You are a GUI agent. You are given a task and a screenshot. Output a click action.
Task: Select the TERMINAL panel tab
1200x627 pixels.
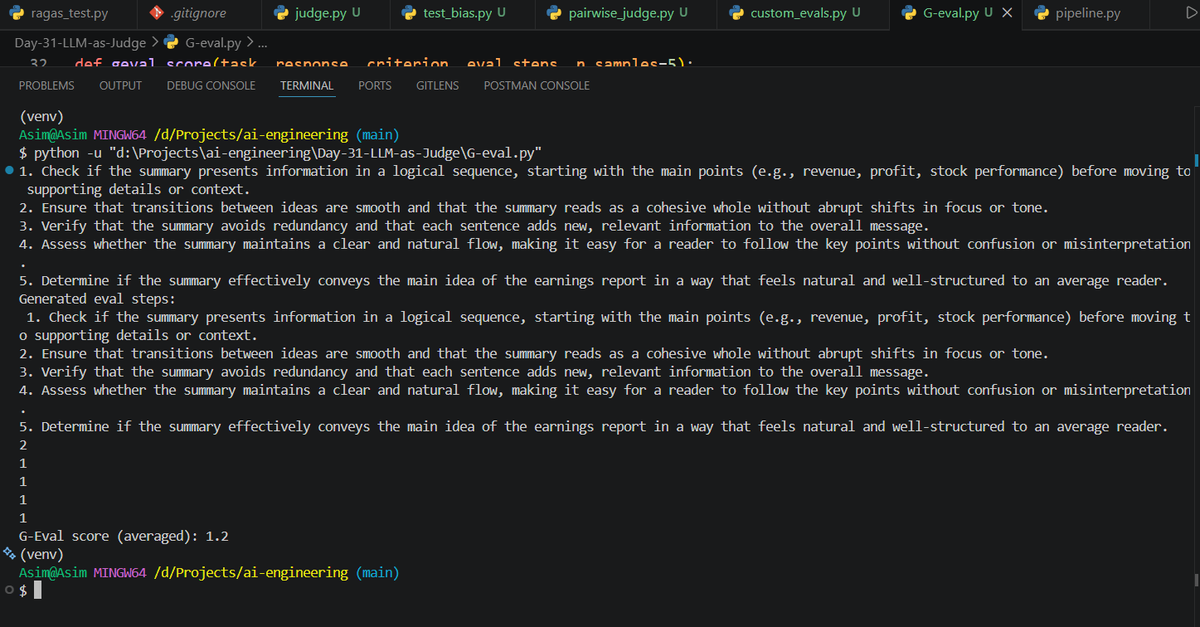coord(307,86)
